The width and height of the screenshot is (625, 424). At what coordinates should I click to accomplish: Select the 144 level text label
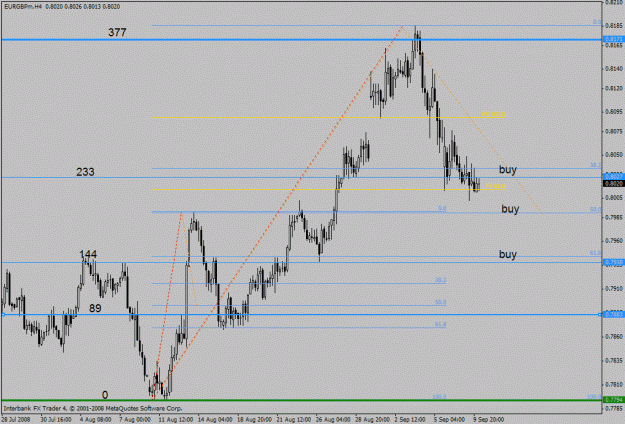(88, 254)
